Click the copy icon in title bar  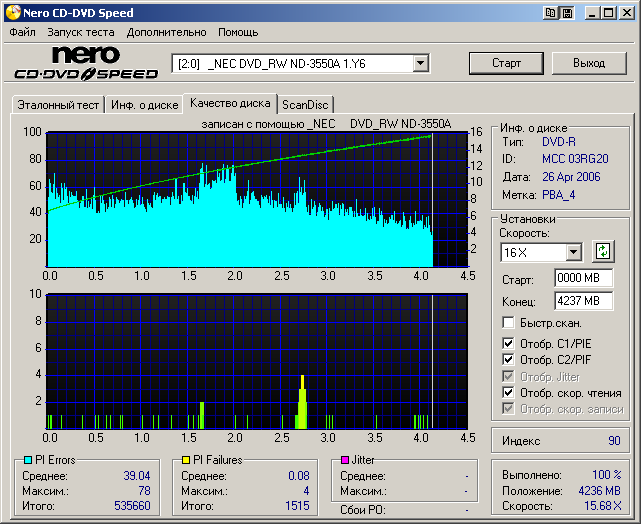[552, 13]
